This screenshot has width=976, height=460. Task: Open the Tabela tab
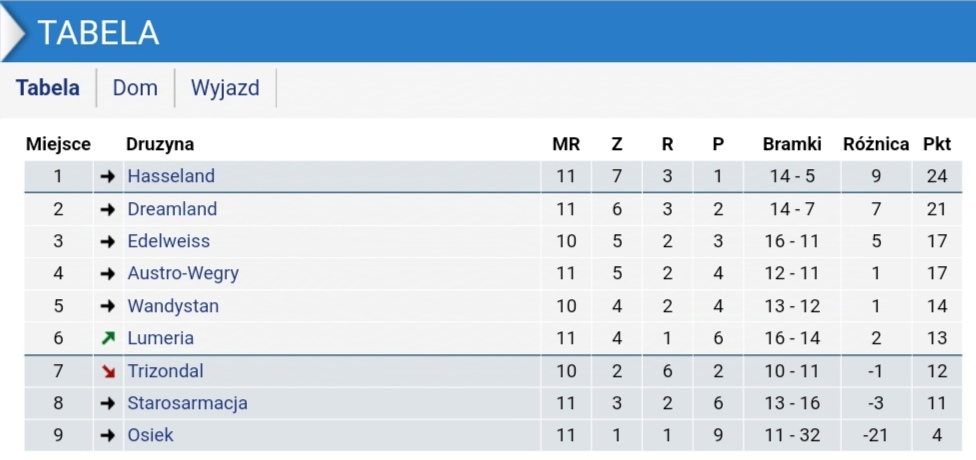(x=48, y=88)
